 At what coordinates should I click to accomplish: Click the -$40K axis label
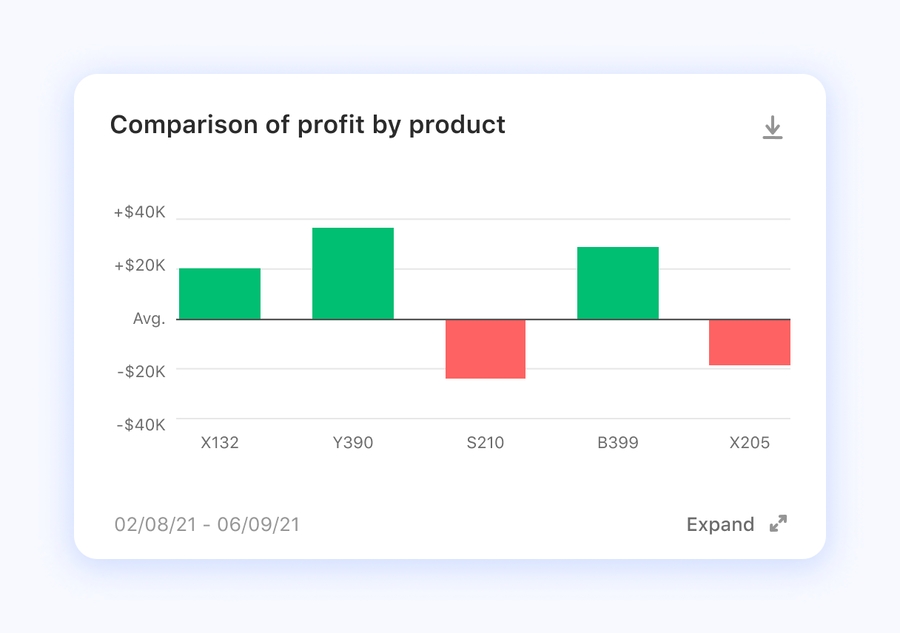tap(140, 425)
